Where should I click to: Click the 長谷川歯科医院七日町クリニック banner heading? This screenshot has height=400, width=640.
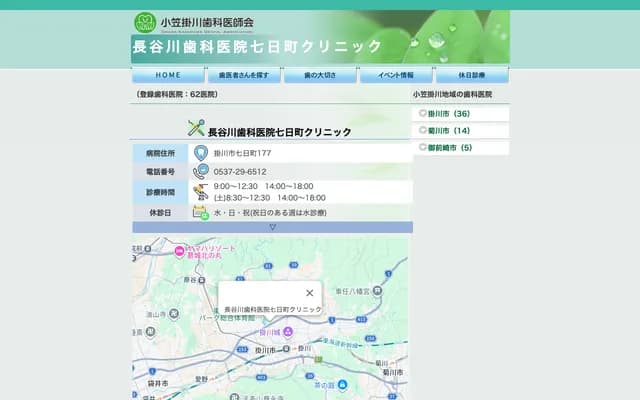point(257,47)
